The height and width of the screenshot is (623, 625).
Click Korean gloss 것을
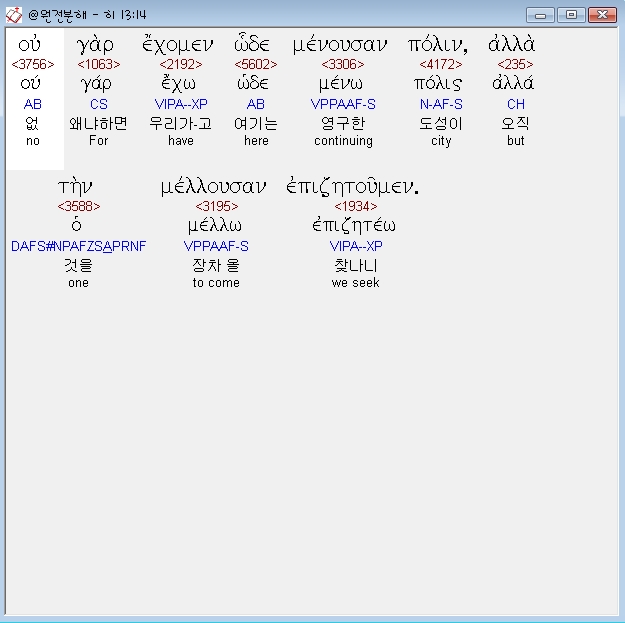tap(79, 265)
